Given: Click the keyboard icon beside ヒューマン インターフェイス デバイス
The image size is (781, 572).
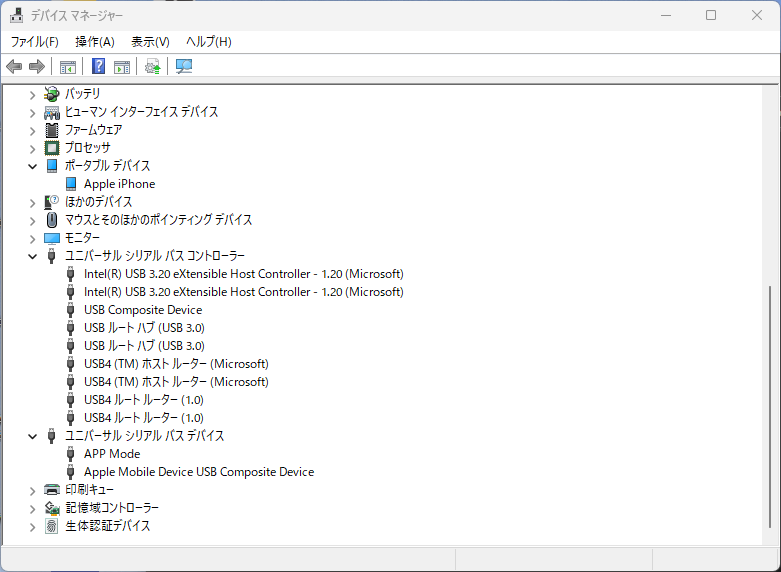Looking at the screenshot, I should (51, 112).
